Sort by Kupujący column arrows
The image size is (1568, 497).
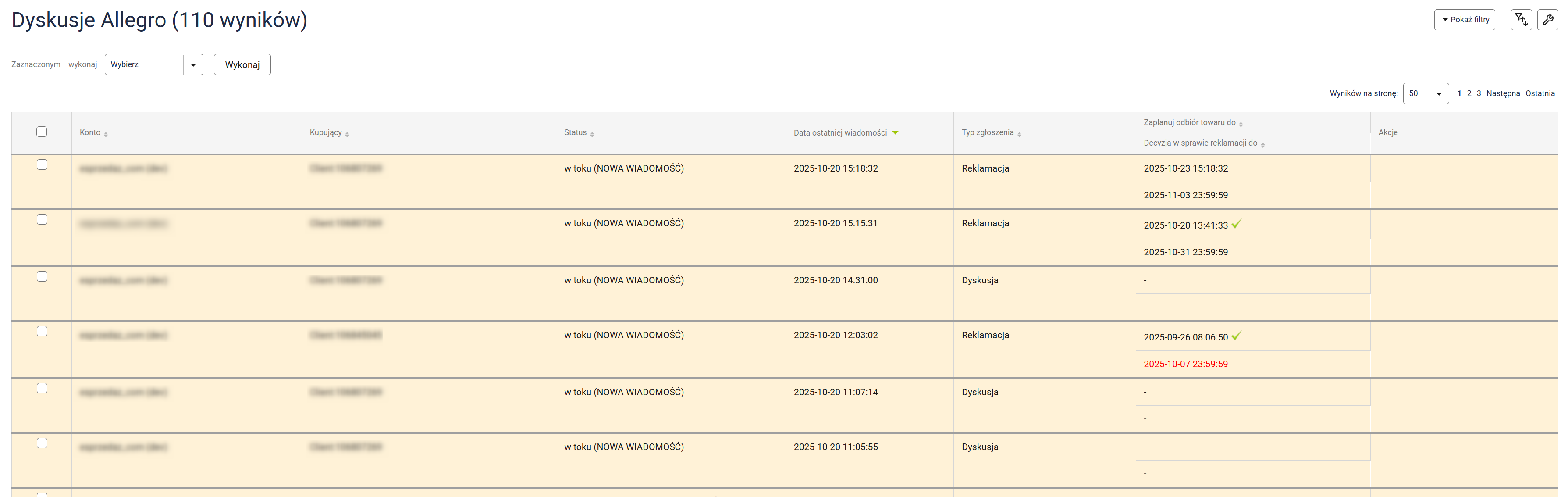click(x=347, y=134)
